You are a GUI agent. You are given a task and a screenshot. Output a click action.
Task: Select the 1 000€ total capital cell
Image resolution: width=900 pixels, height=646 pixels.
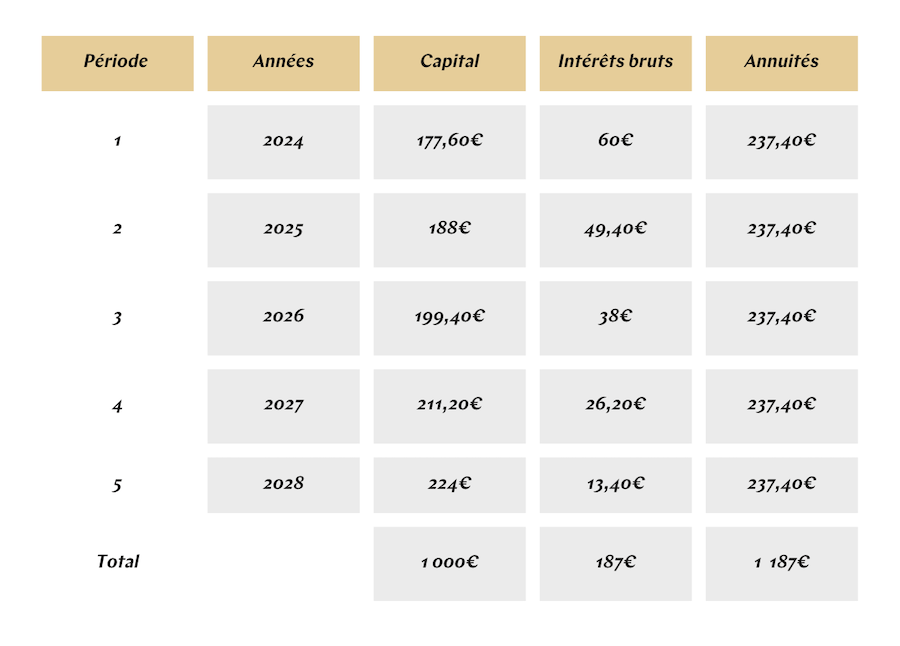point(449,564)
